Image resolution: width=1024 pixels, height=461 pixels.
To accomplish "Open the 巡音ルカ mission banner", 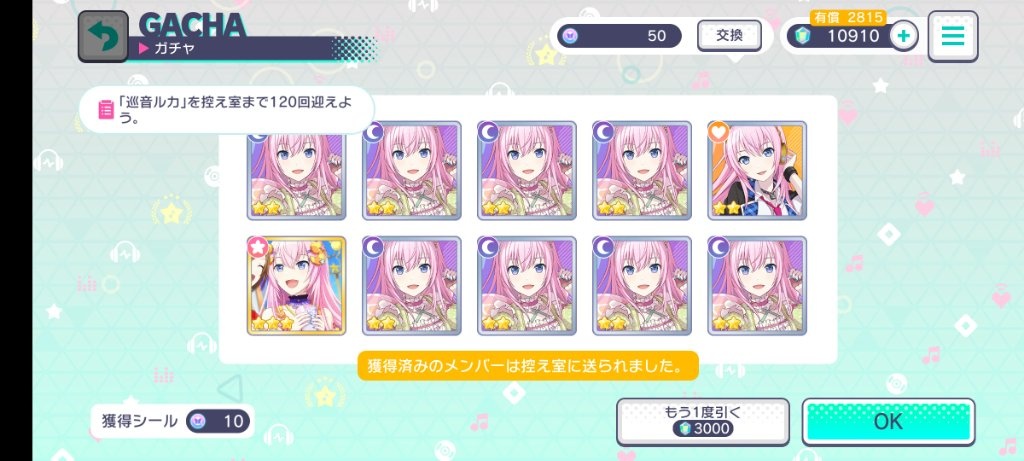I will click(227, 109).
